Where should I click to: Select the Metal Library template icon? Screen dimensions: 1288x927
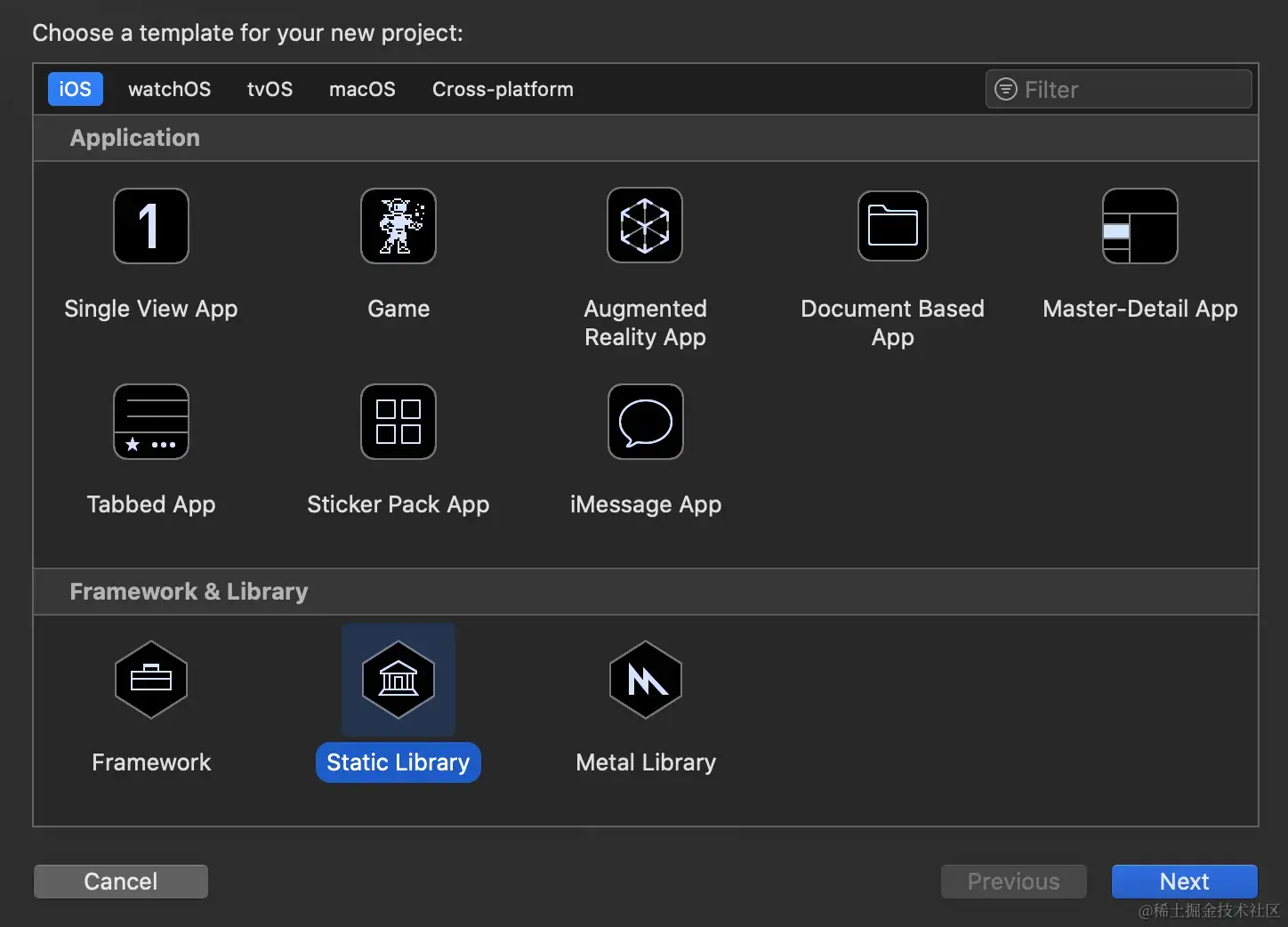(x=645, y=681)
